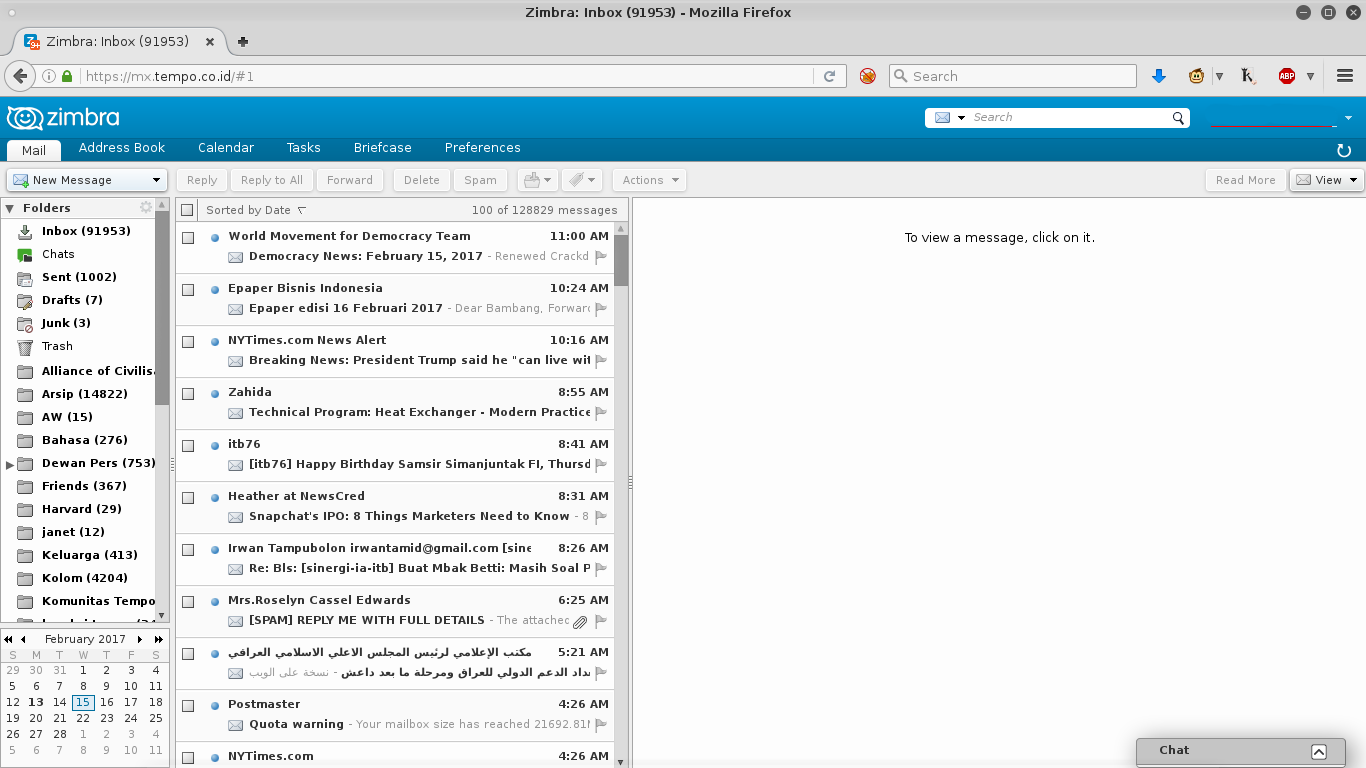Click the Spam button
The width and height of the screenshot is (1366, 768).
(x=481, y=180)
